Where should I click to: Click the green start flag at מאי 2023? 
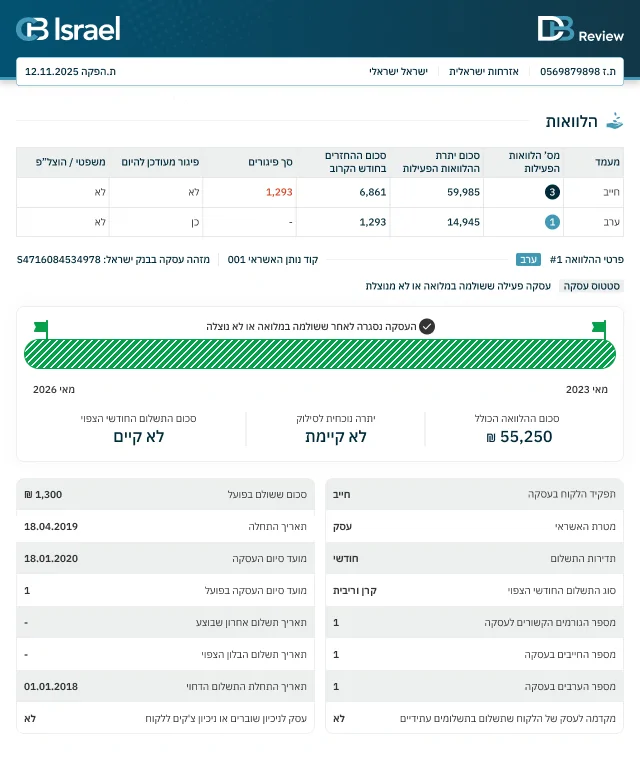[x=599, y=329]
